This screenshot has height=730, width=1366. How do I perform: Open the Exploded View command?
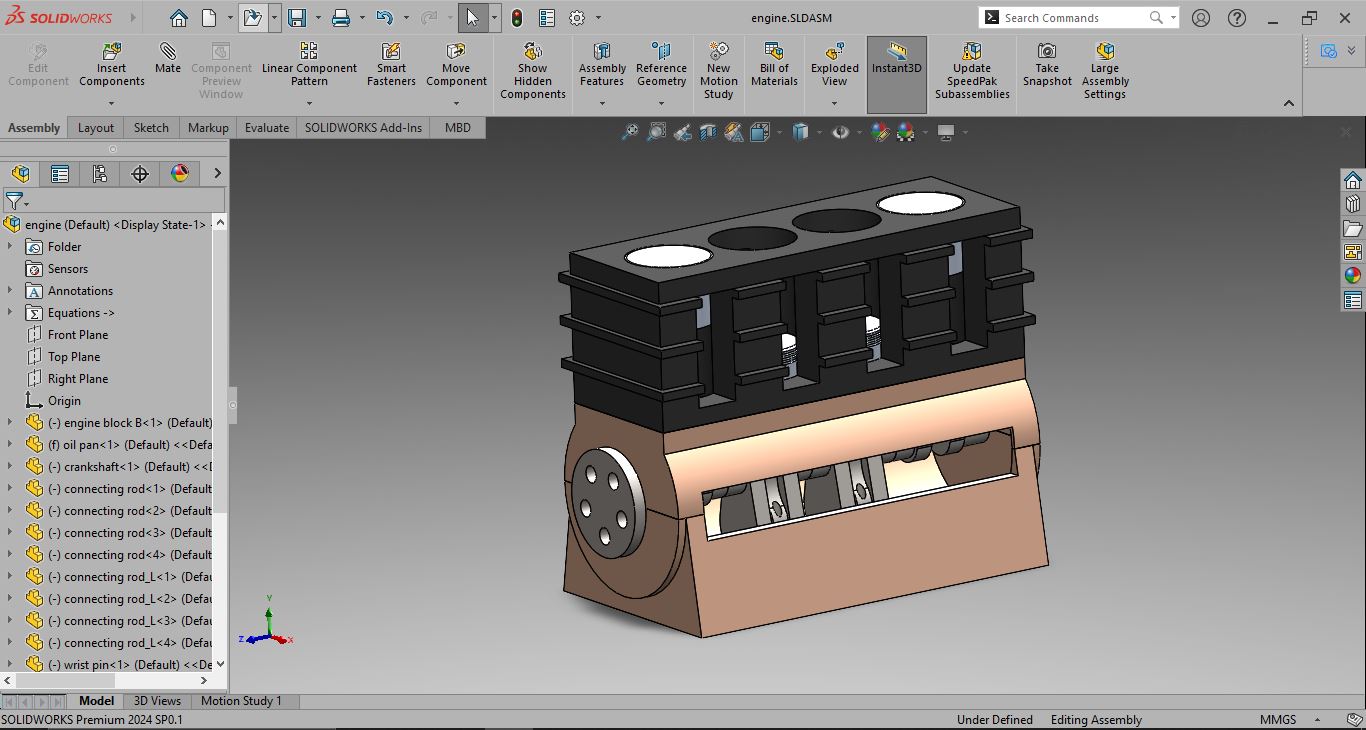coord(835,66)
